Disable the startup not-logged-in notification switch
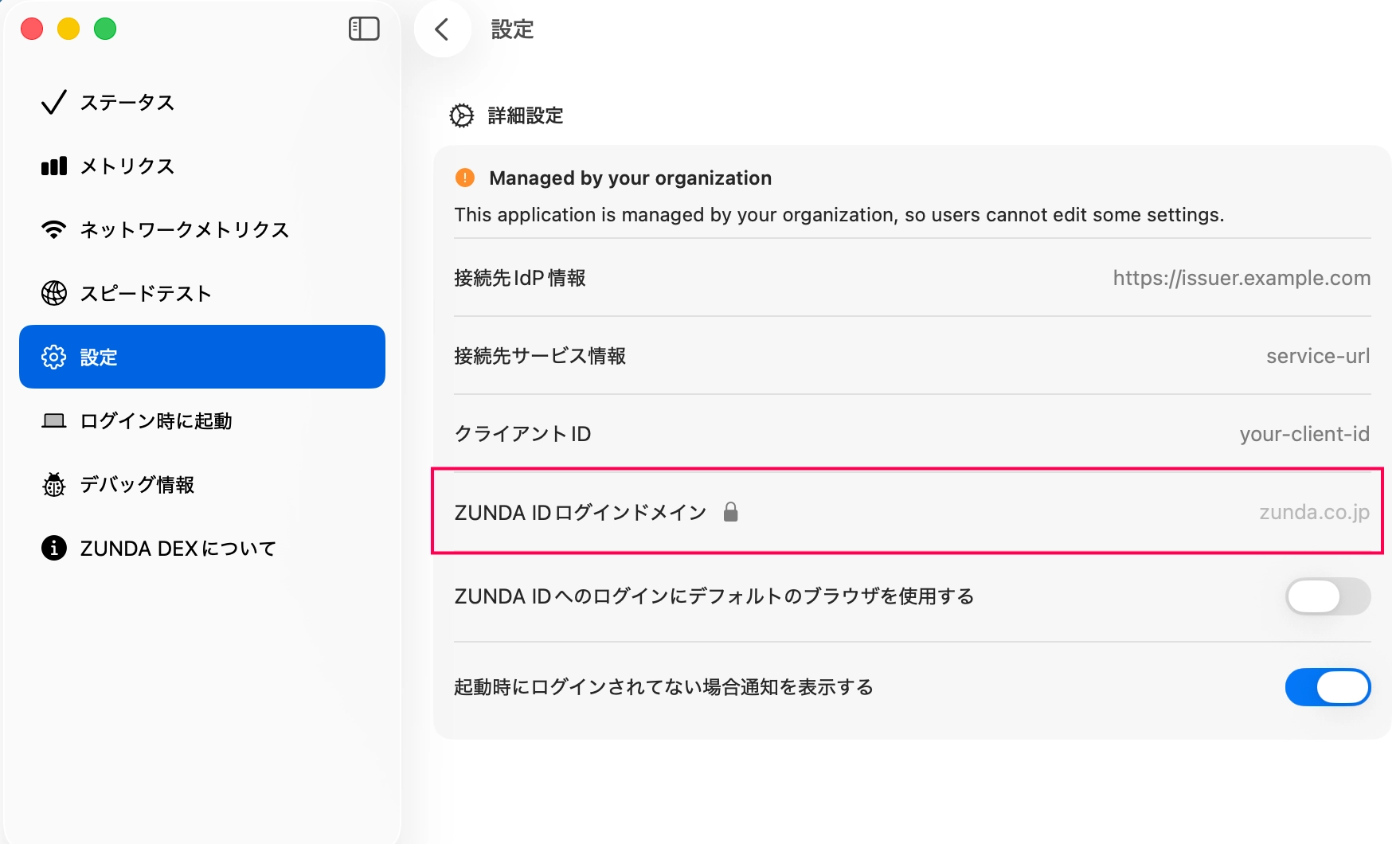This screenshot has width=1400, height=844. pos(1328,687)
